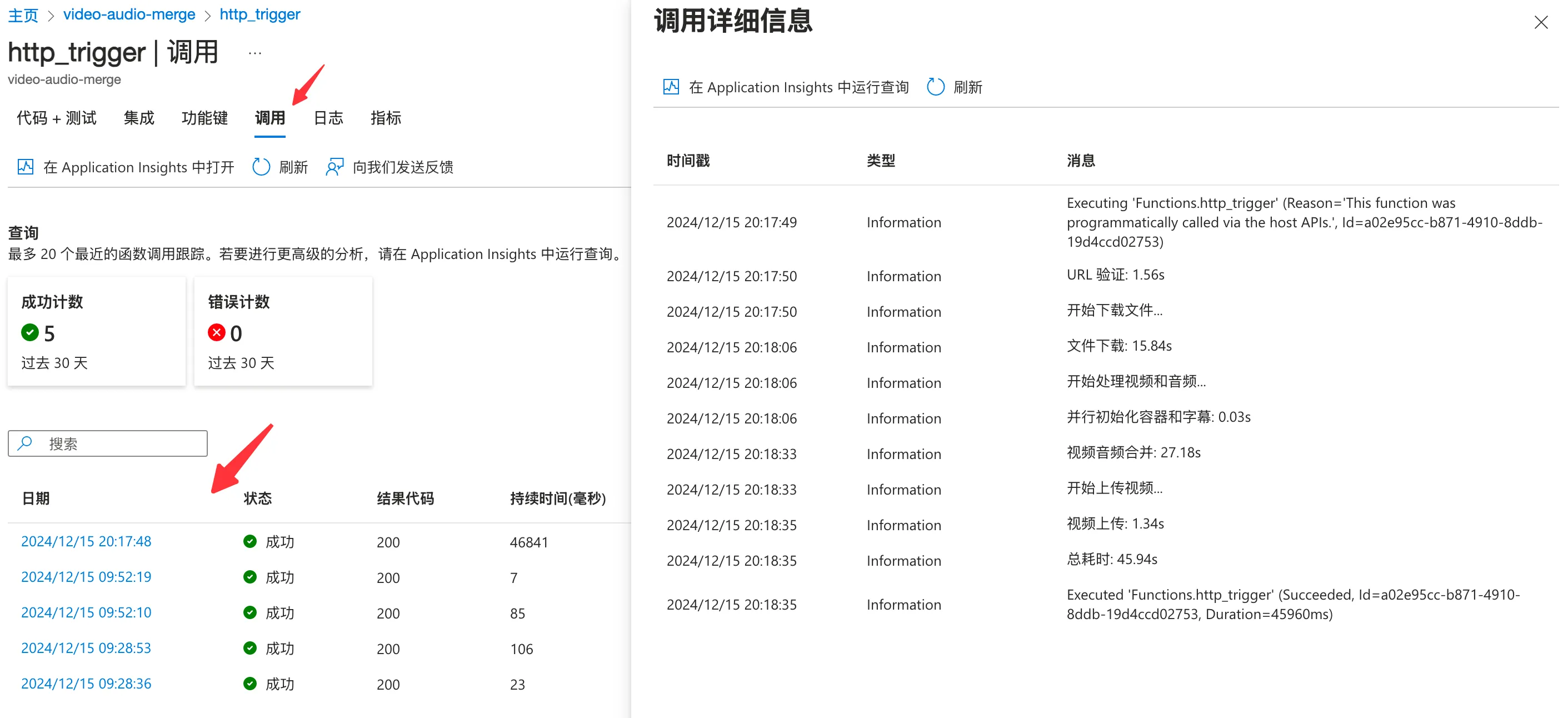This screenshot has height=718, width=1568.
Task: Open the 指标 tab
Action: pyautogui.click(x=386, y=117)
